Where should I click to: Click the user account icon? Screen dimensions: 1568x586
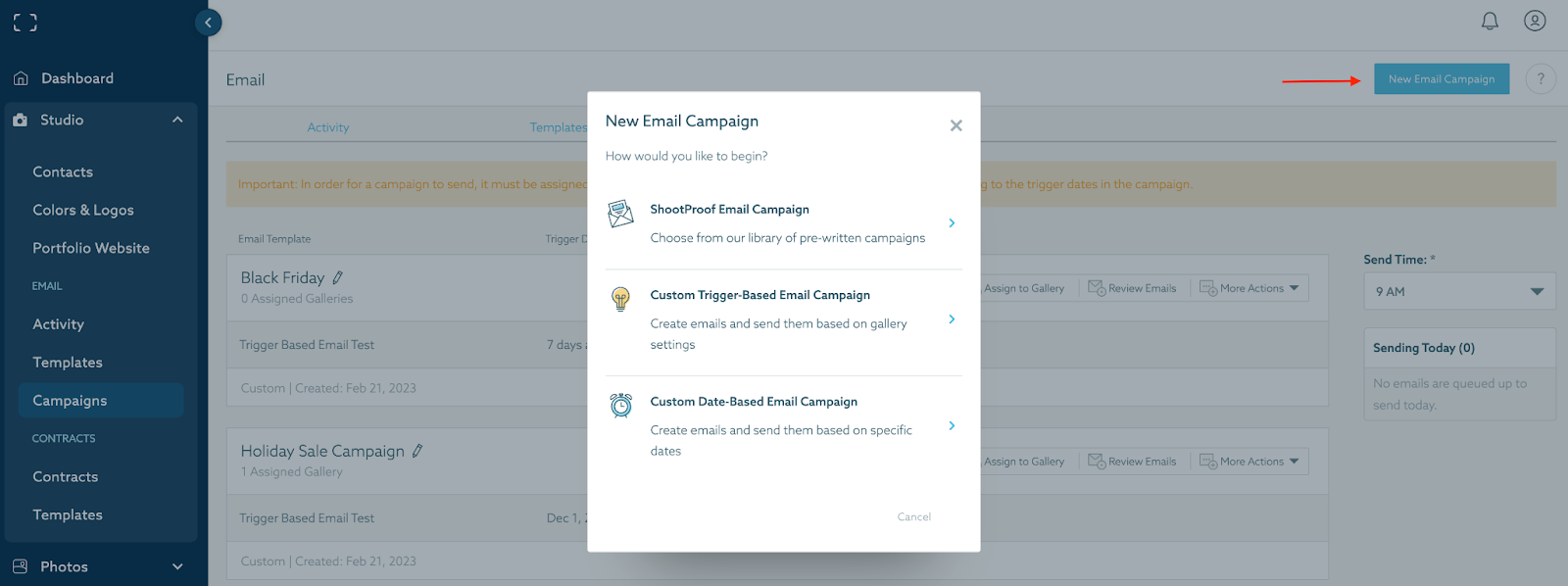tap(1535, 21)
